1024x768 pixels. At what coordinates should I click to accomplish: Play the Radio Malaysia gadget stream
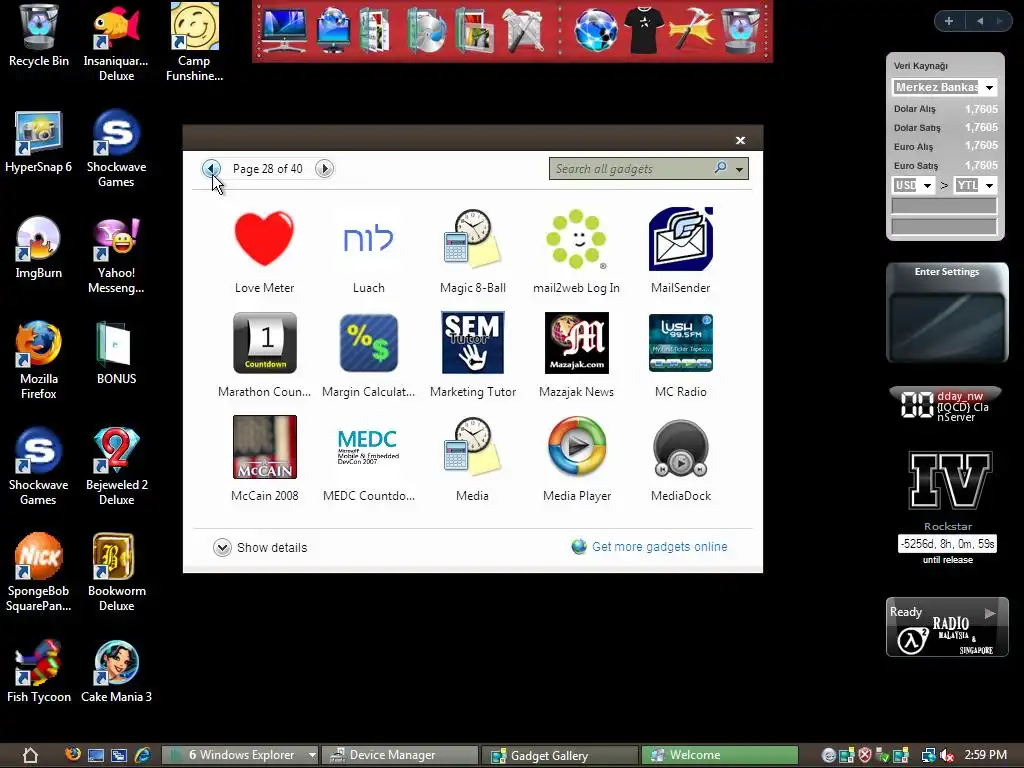point(990,613)
